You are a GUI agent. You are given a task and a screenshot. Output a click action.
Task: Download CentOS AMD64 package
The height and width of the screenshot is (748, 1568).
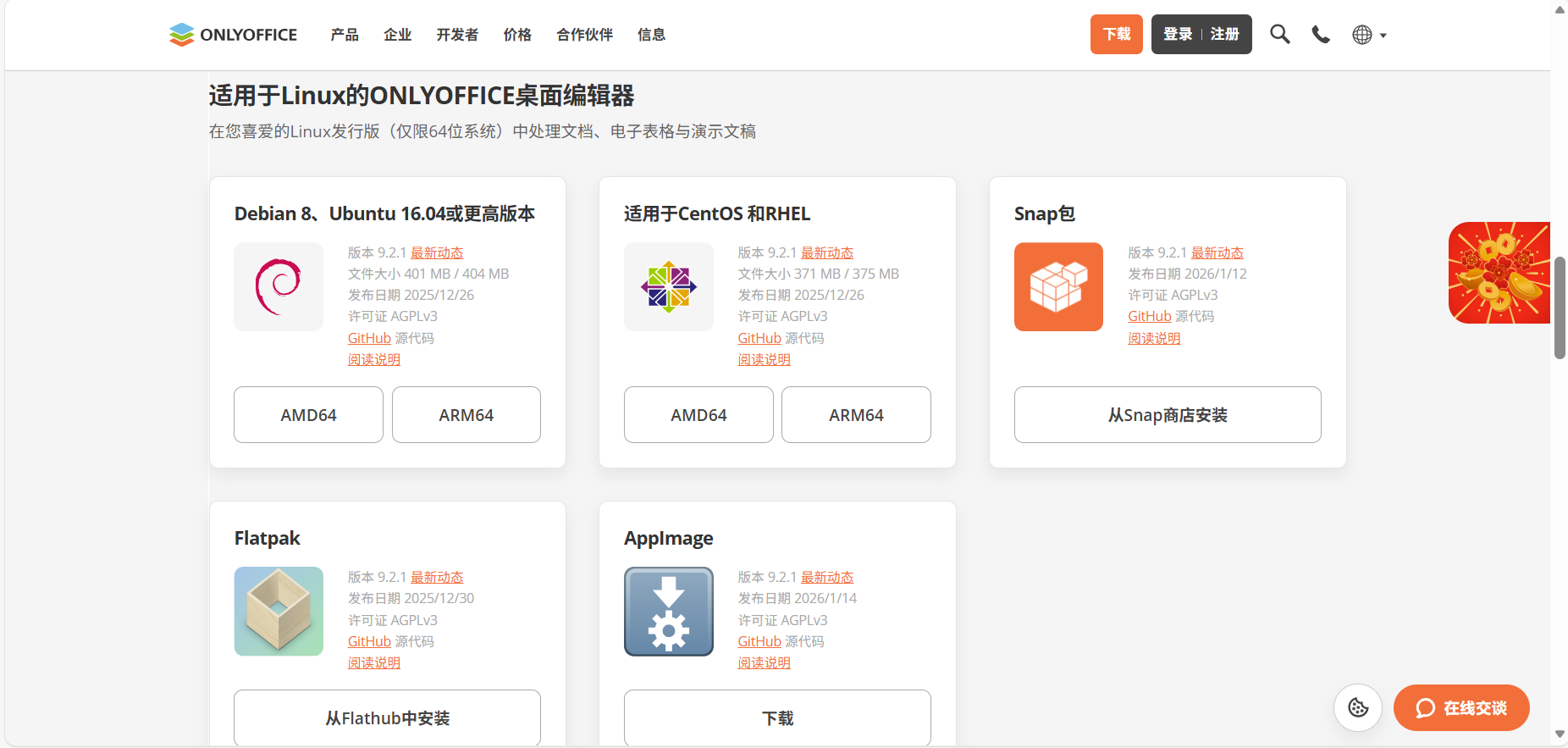tap(698, 415)
